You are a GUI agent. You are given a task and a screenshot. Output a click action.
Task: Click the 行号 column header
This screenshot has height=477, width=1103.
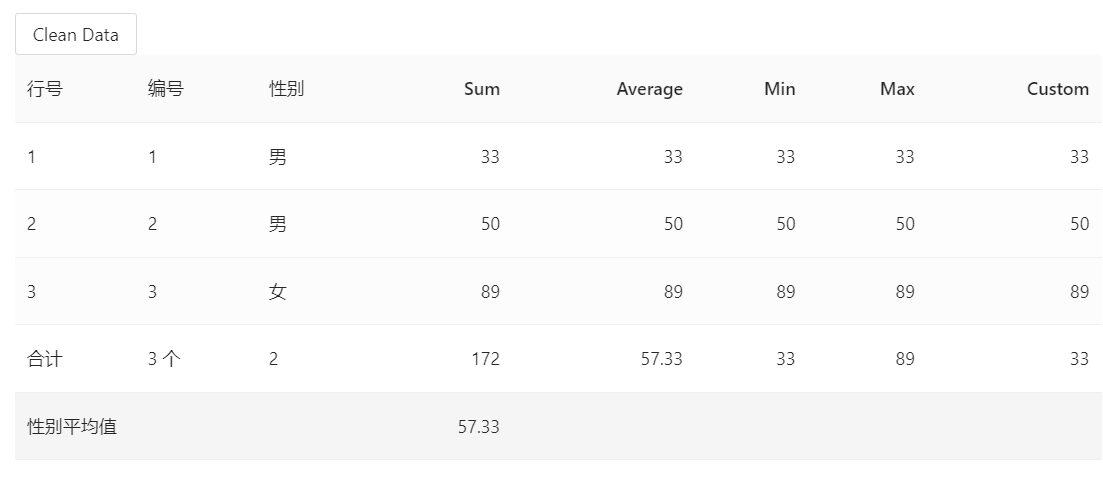click(45, 89)
